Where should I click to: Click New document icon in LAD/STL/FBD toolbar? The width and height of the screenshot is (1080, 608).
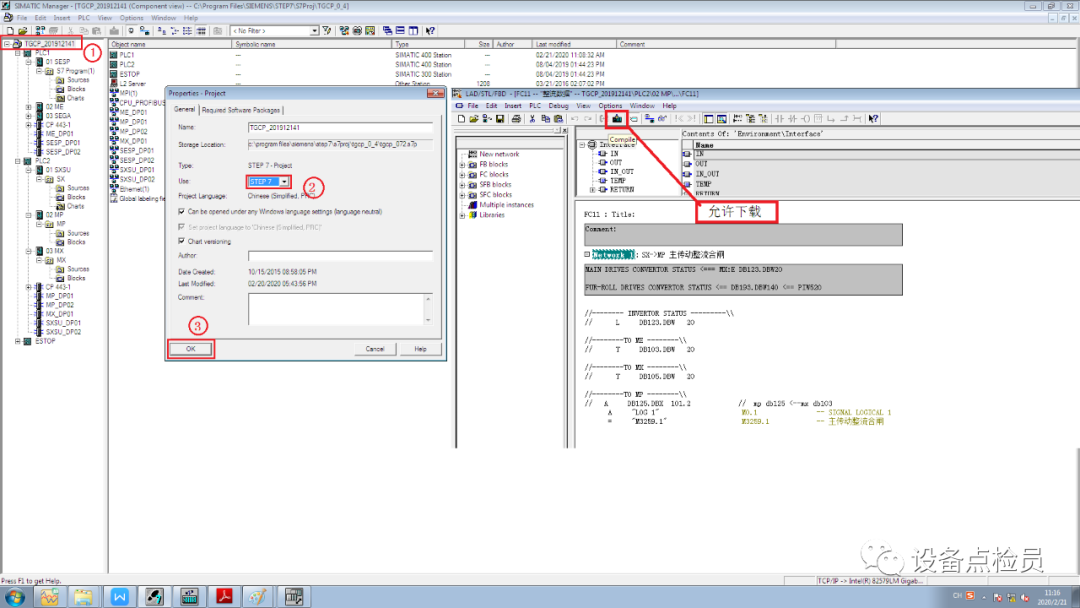pyautogui.click(x=461, y=119)
